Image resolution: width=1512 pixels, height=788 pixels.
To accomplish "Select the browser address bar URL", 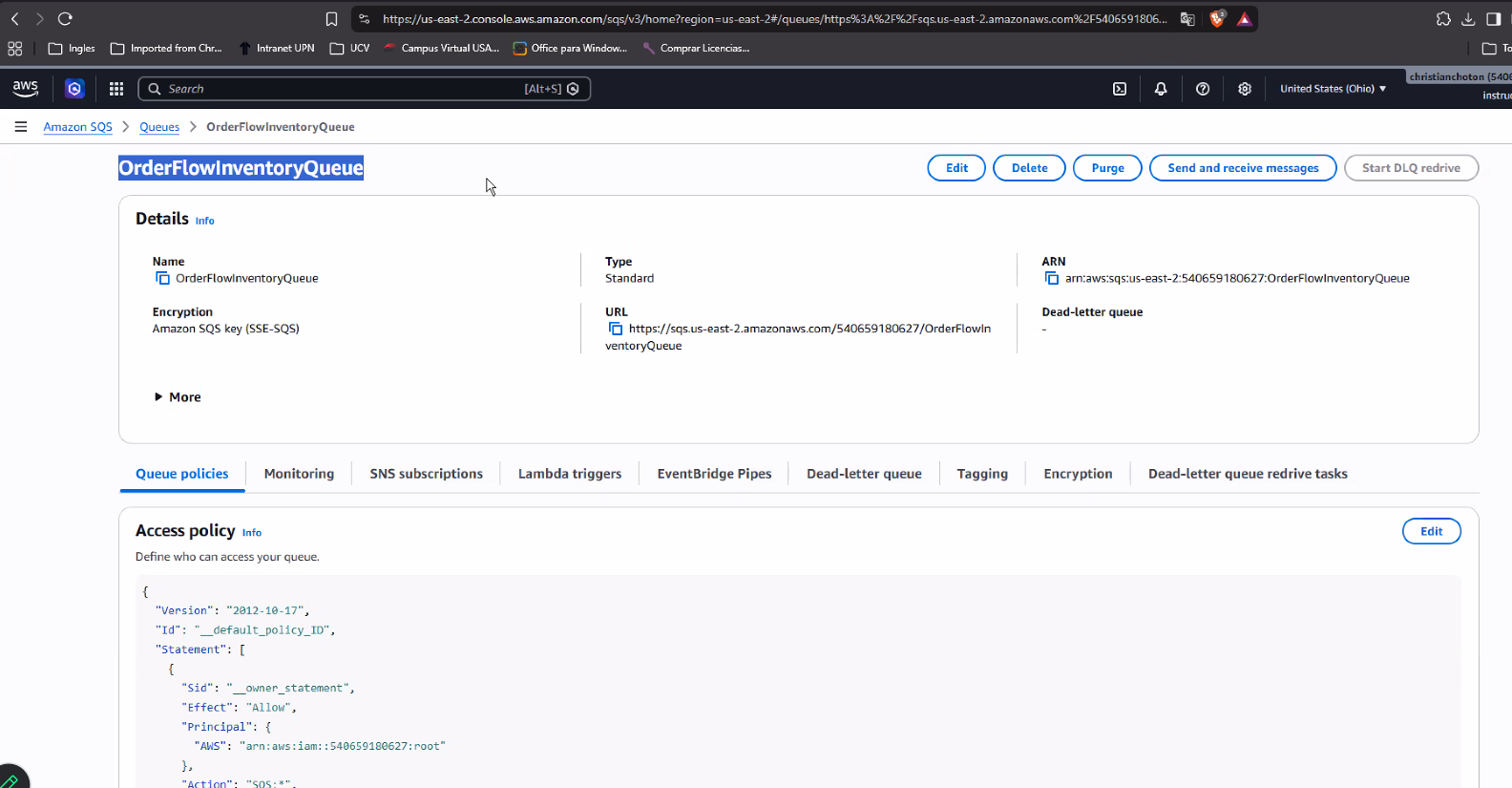I will point(774,19).
